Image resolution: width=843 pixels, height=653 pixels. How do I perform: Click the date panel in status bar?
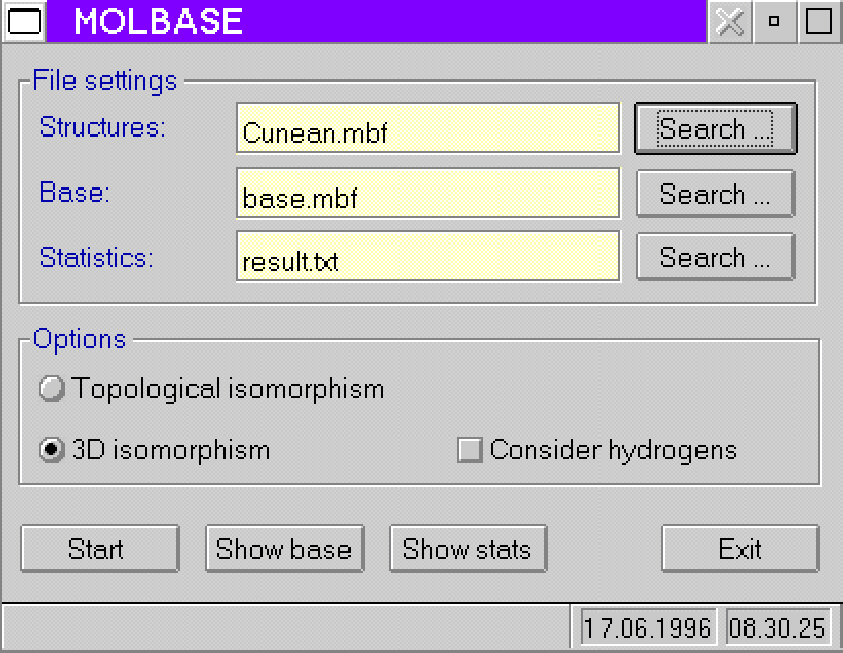[648, 628]
